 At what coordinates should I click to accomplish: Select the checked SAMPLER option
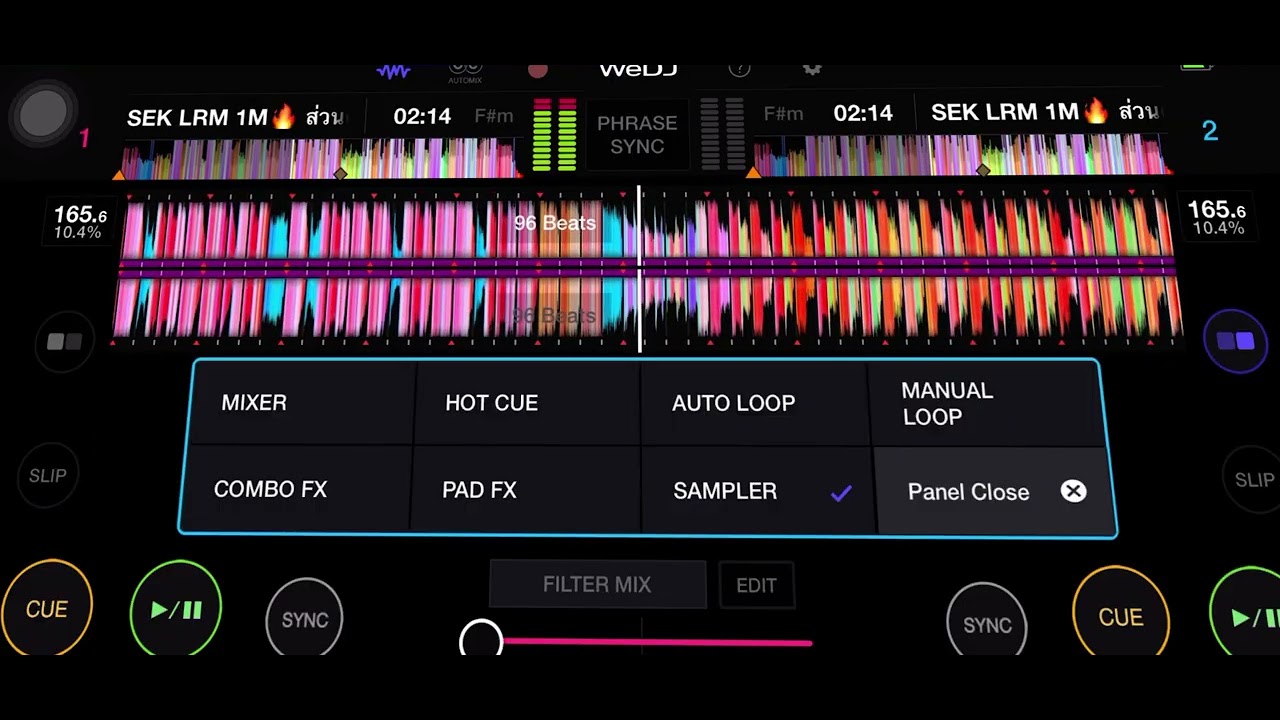click(759, 491)
